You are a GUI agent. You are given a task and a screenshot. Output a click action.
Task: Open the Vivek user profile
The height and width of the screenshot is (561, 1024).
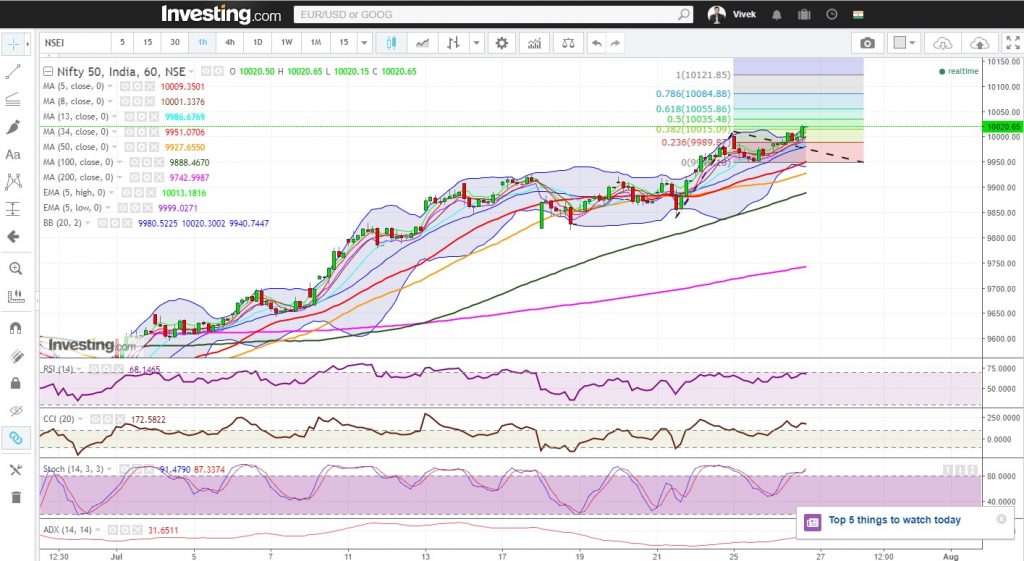[x=732, y=14]
